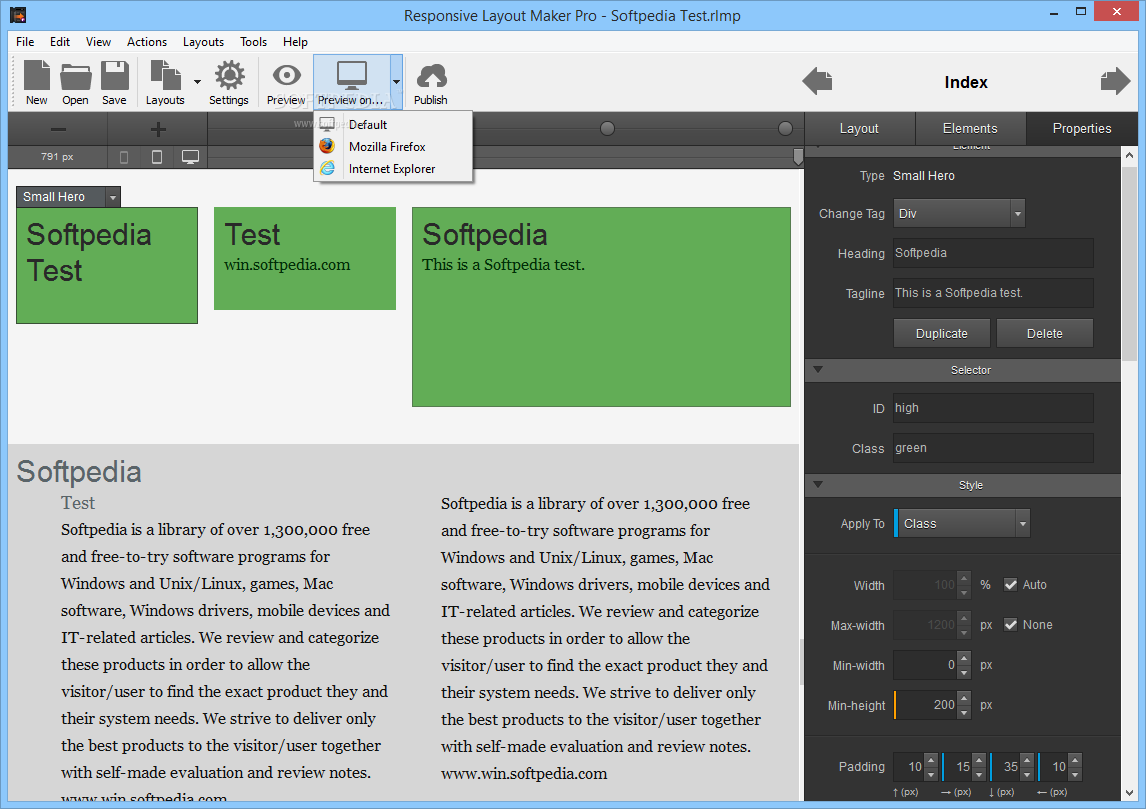This screenshot has width=1146, height=809.
Task: Zoom in with the plus button
Action: pyautogui.click(x=158, y=129)
